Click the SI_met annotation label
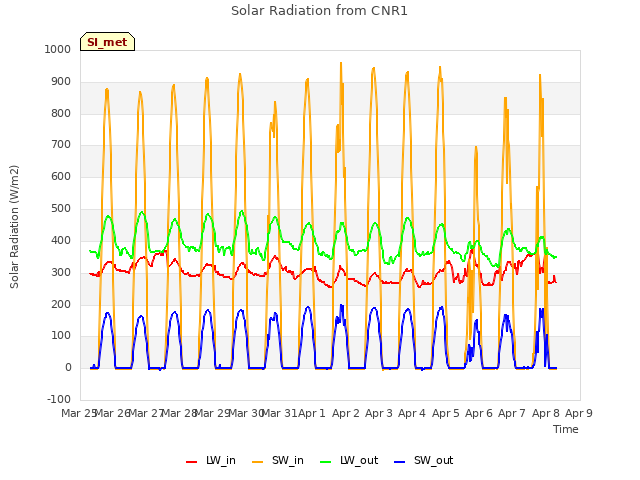The image size is (640, 480). tap(107, 42)
